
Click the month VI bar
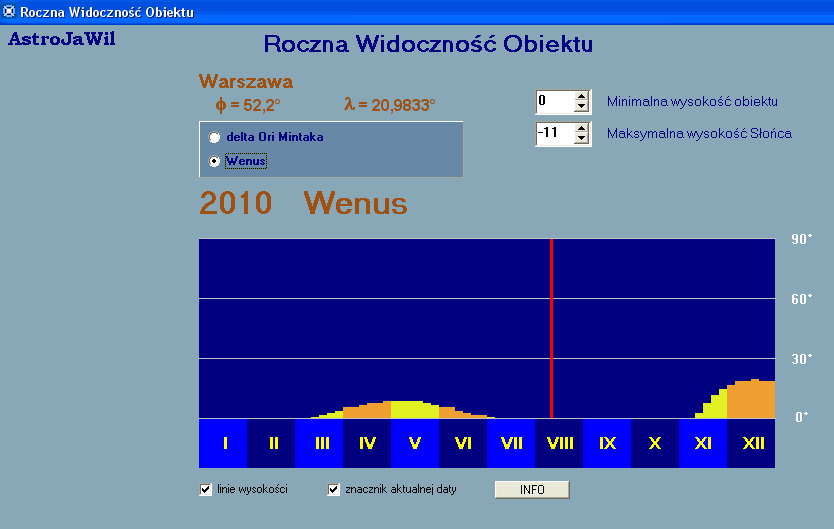[463, 443]
